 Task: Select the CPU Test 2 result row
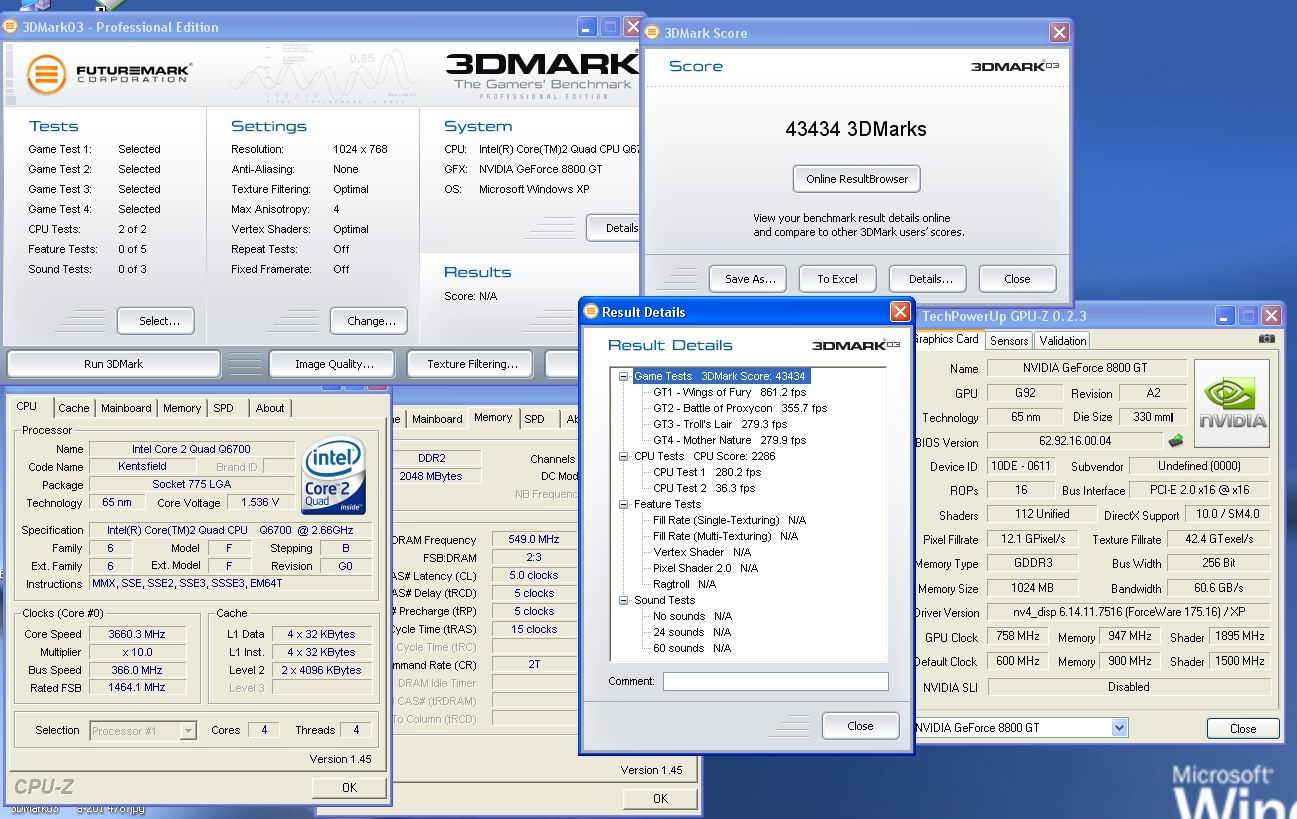click(x=704, y=488)
